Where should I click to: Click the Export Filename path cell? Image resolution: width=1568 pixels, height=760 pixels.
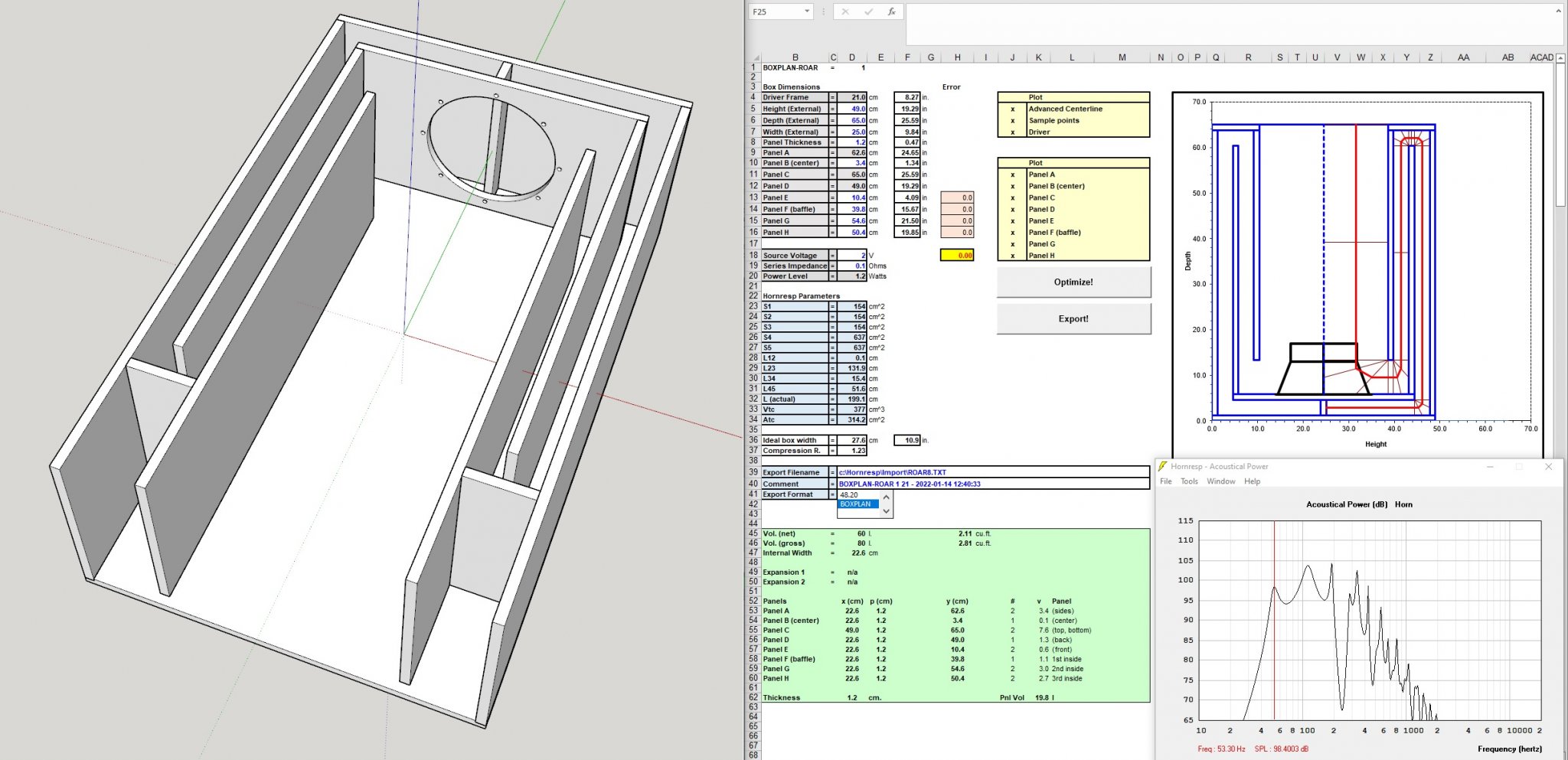(993, 472)
